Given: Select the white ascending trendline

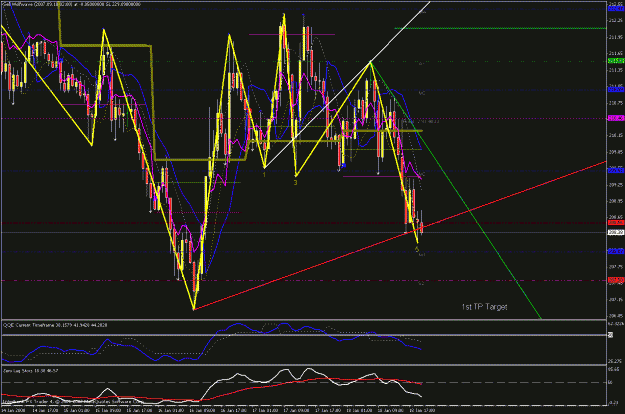Looking at the screenshot, I should pos(347,84).
